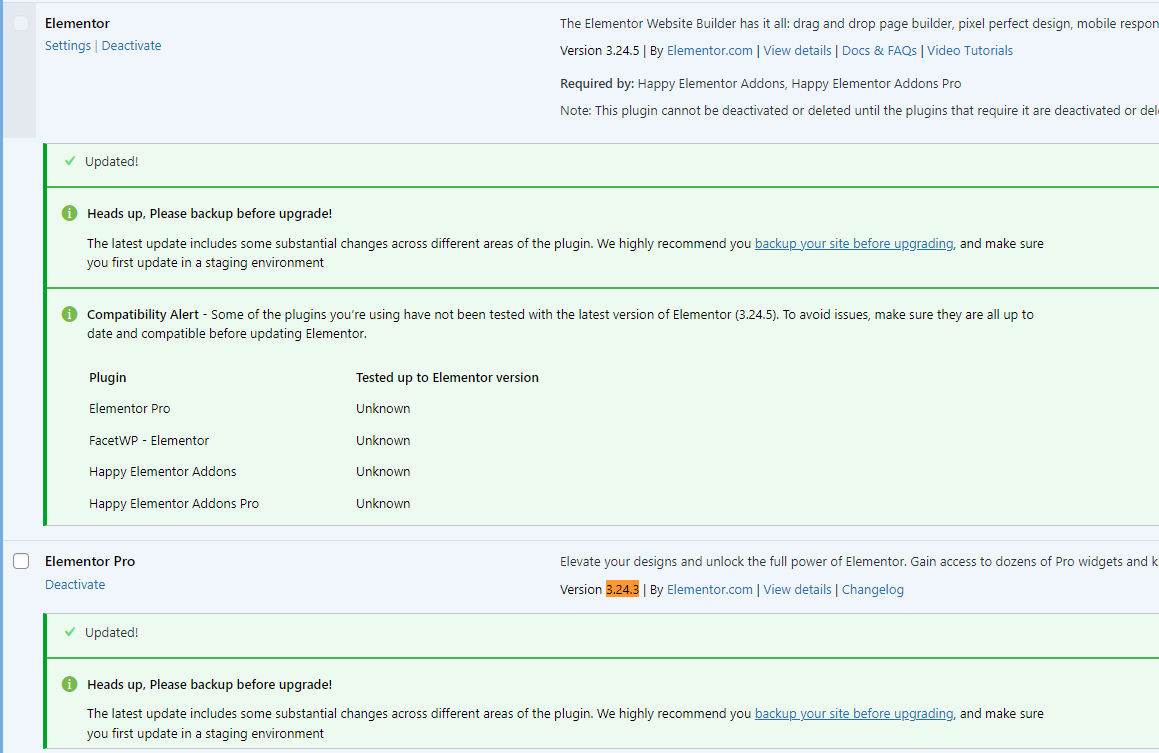The image size is (1159, 753).
Task: Click the info icon in Elementor Pro's Heads up notice
Action: tap(69, 684)
